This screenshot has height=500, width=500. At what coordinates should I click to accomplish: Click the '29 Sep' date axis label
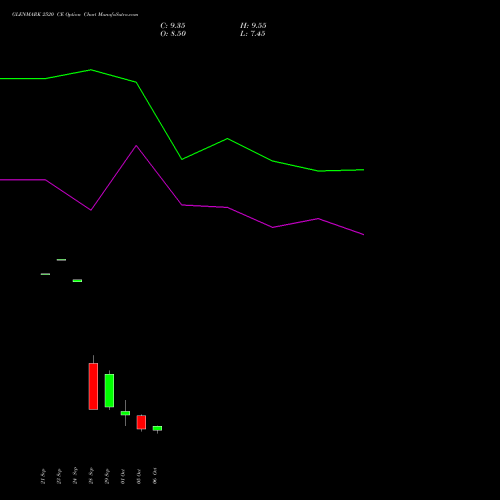(x=107, y=476)
